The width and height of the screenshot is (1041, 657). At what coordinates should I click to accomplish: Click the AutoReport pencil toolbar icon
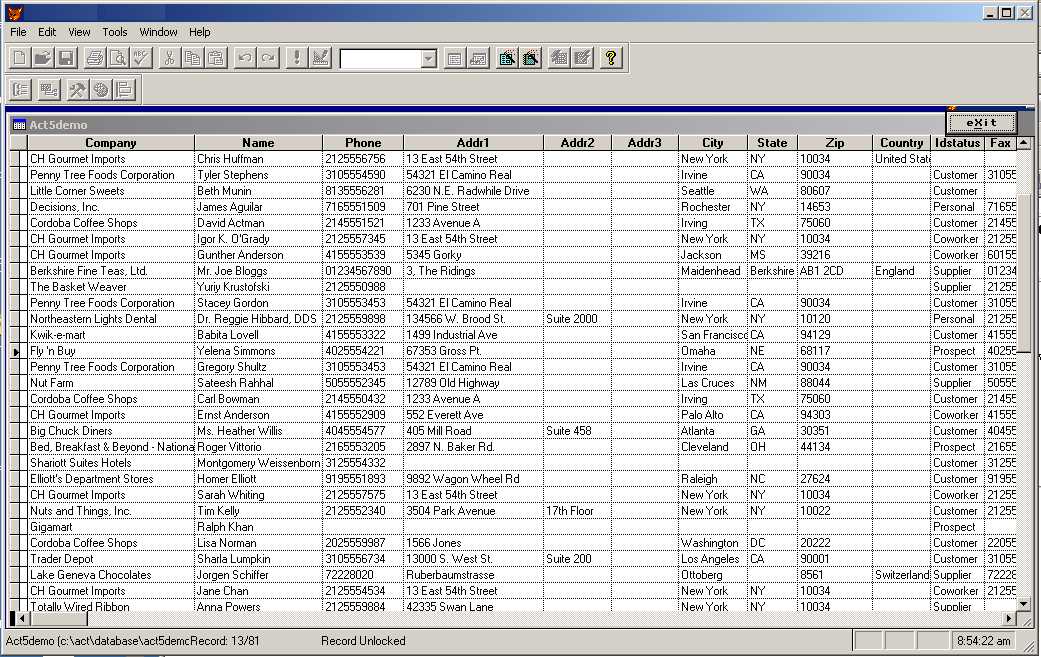(x=582, y=58)
